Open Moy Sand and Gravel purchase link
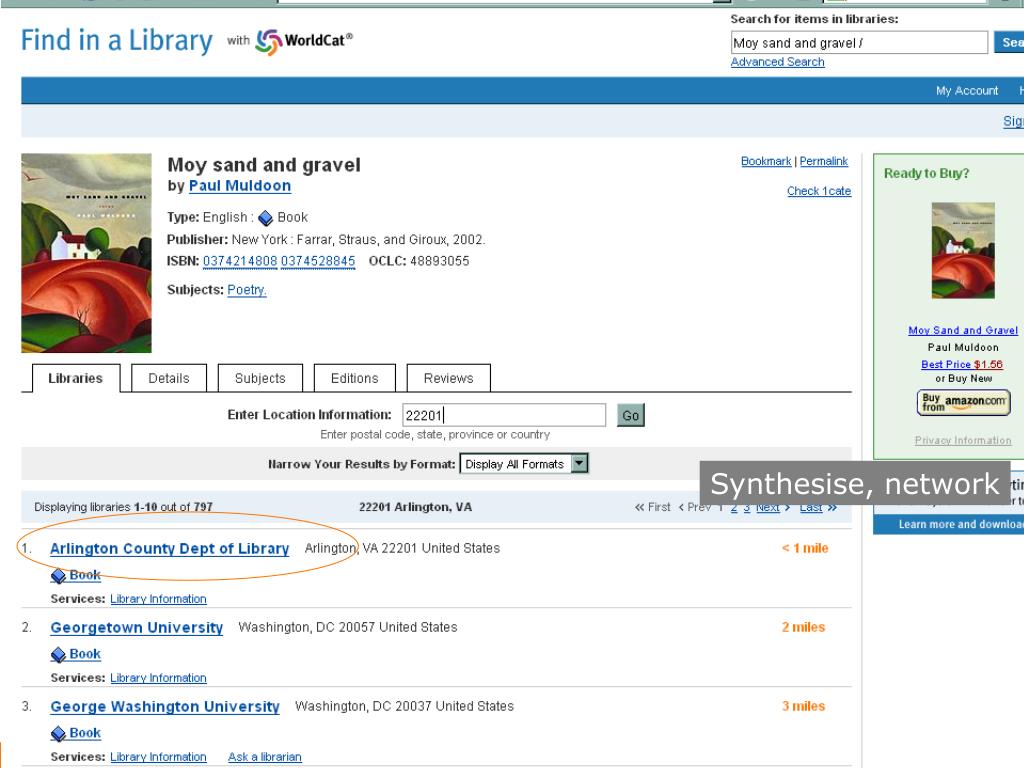This screenshot has width=1024, height=768. pos(963,330)
